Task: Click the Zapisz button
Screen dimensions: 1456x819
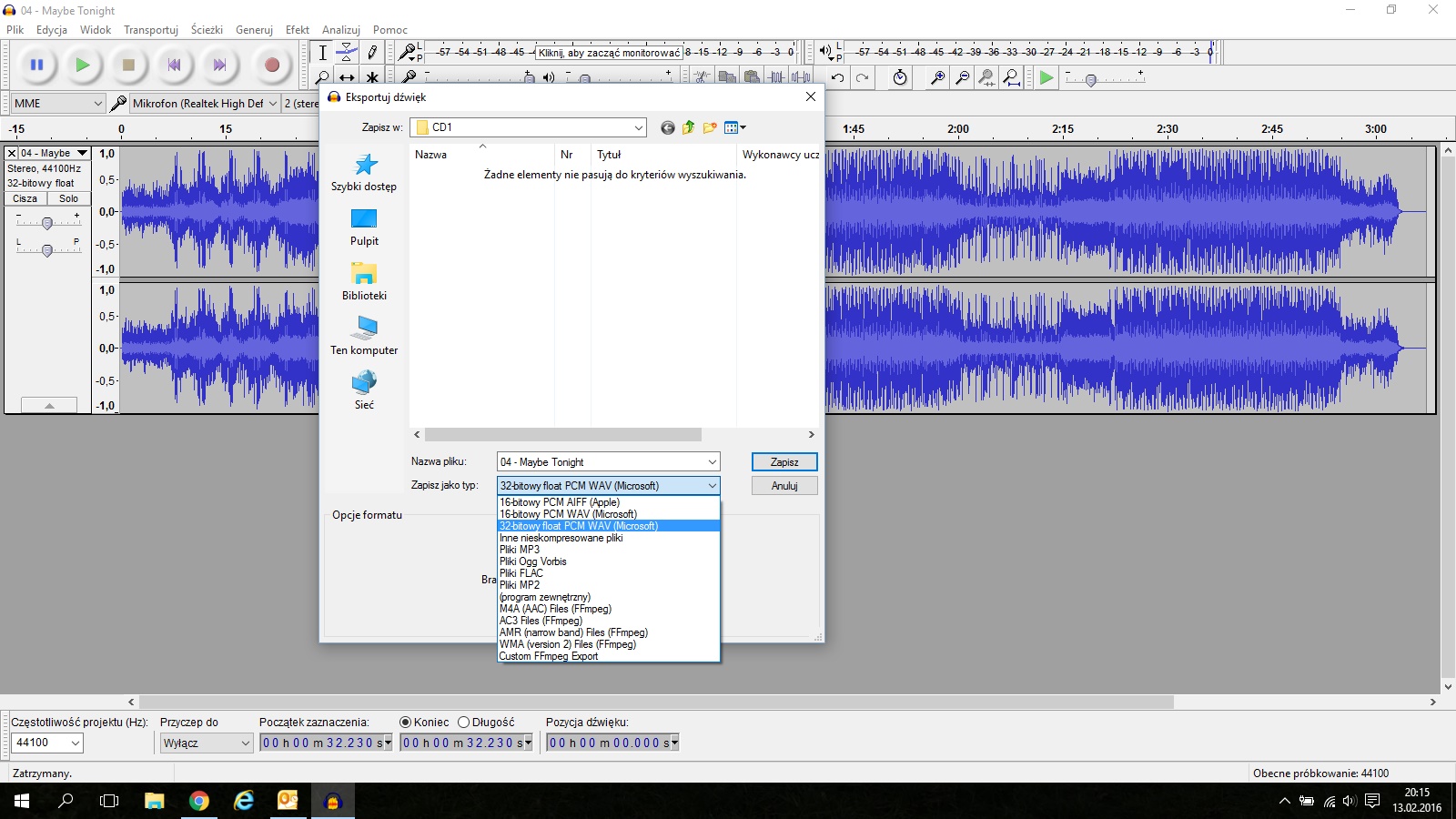Action: point(784,462)
